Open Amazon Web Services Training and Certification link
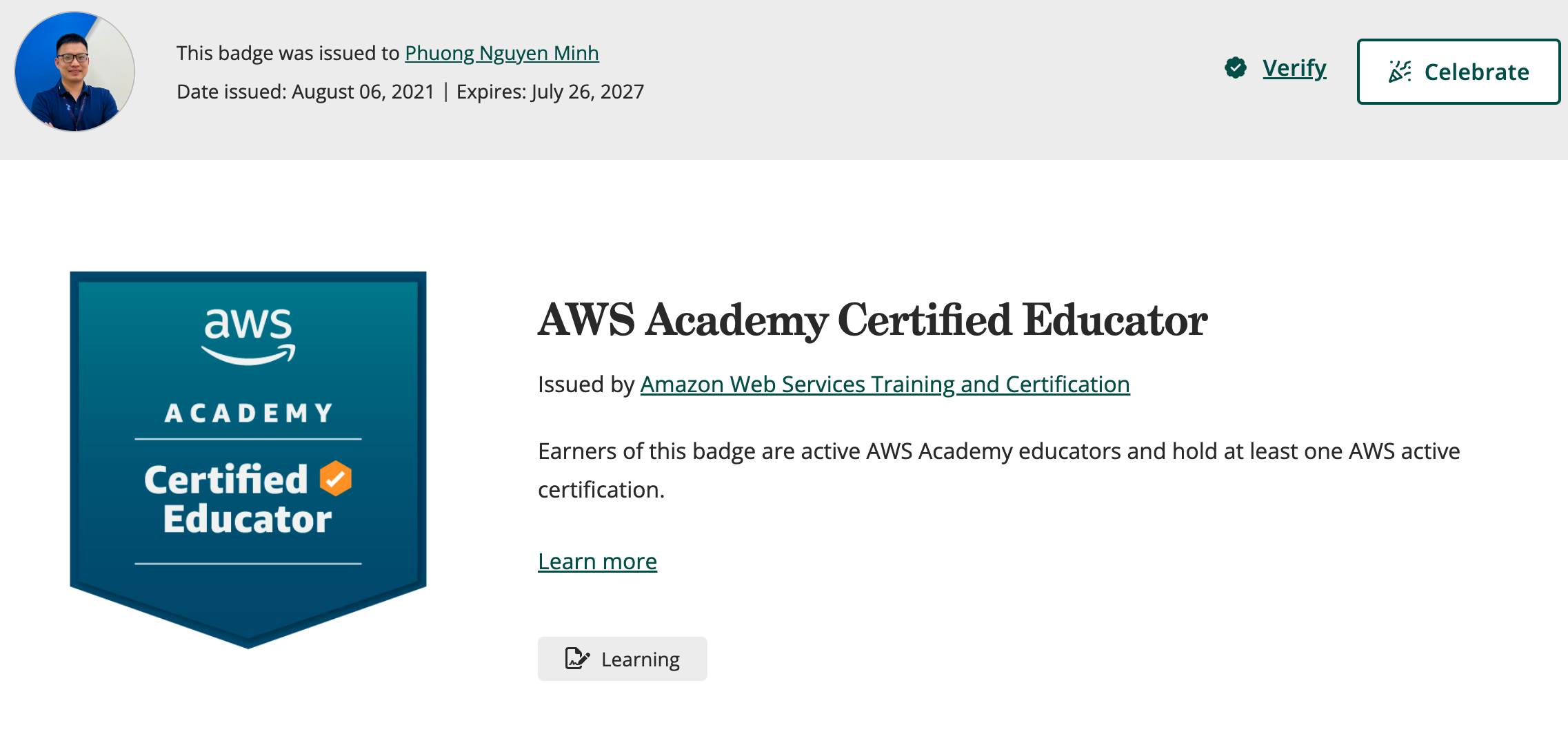The image size is (1568, 736). click(x=885, y=384)
